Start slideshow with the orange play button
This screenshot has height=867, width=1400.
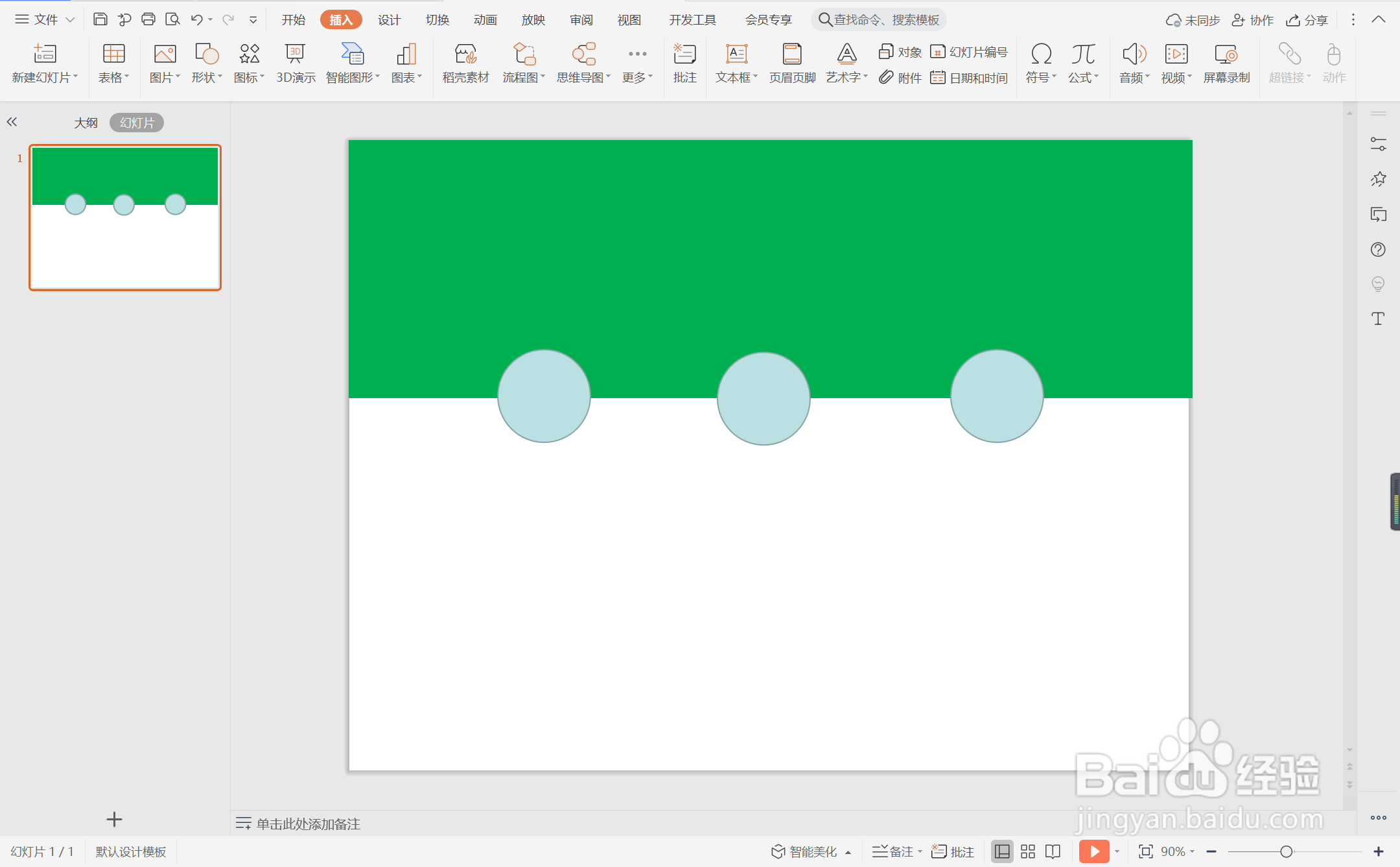point(1094,851)
